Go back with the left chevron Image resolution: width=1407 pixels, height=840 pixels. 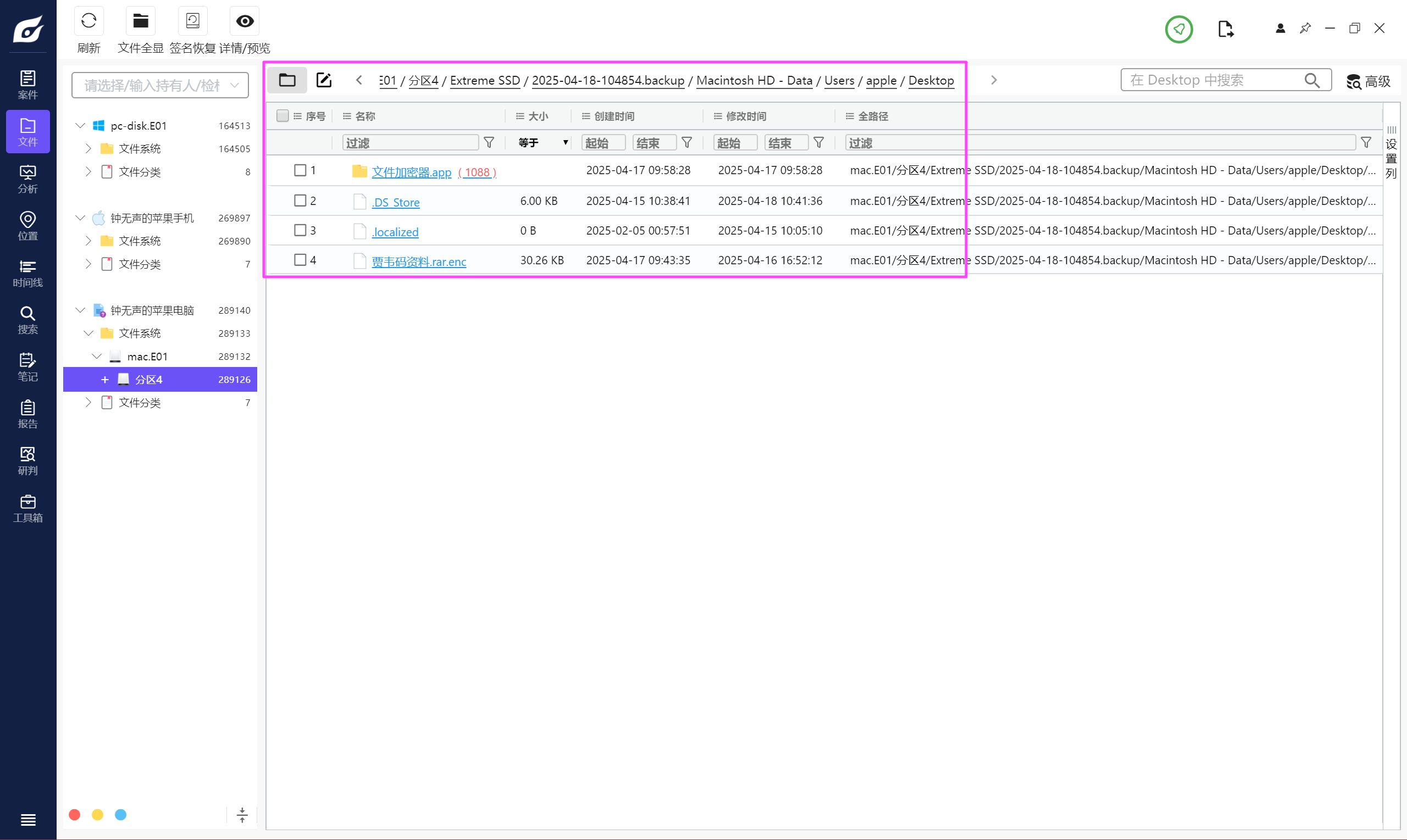pyautogui.click(x=359, y=80)
